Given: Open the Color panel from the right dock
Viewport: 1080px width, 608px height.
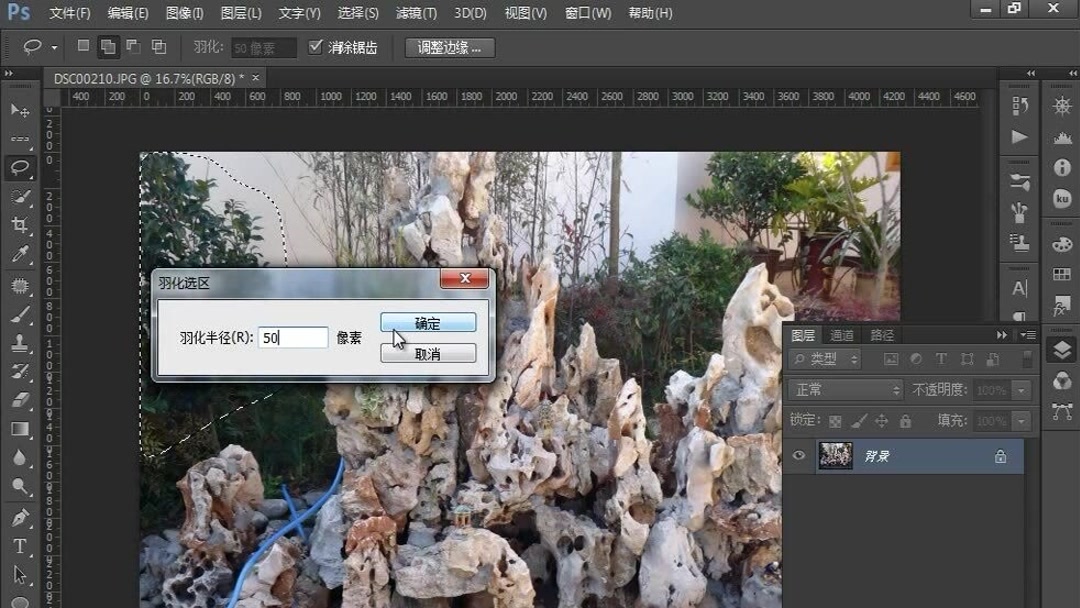Looking at the screenshot, I should click(x=1060, y=247).
